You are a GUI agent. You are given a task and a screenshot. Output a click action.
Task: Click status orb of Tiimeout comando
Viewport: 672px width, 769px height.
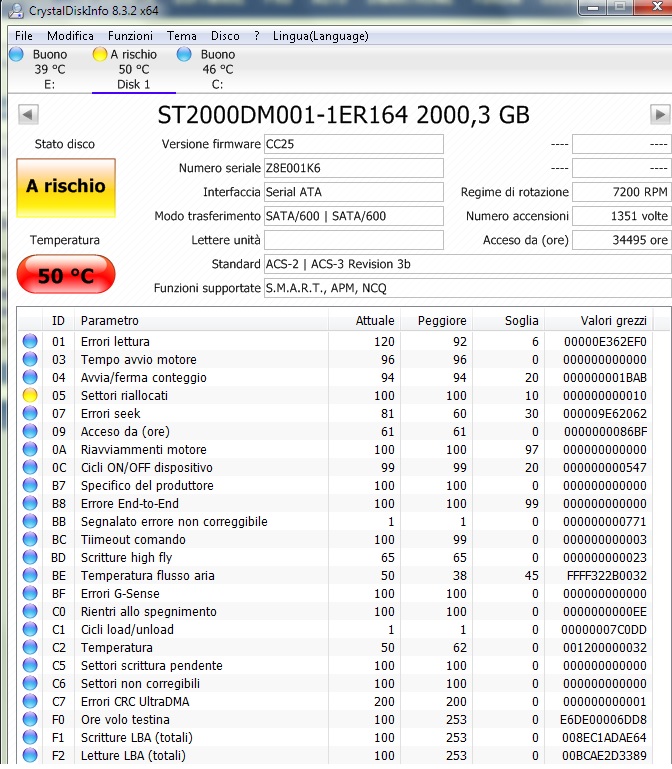click(30, 539)
